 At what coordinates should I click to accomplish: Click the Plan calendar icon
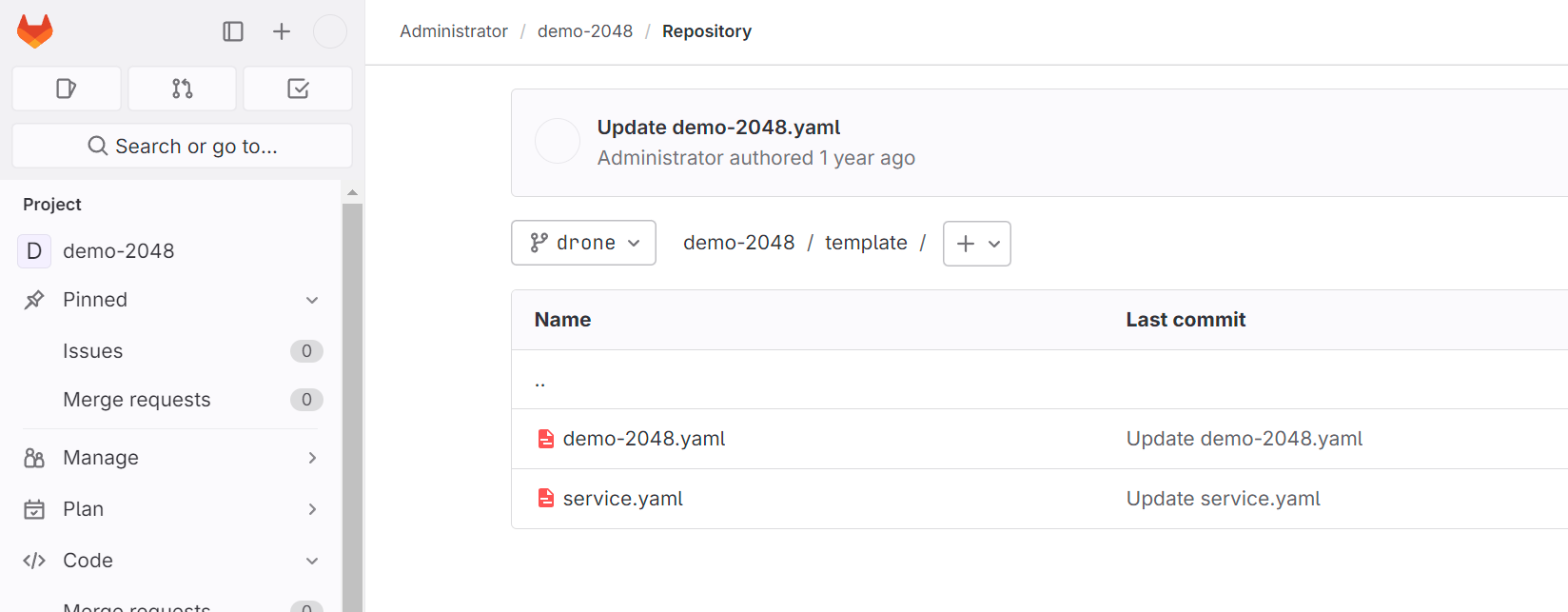point(34,509)
